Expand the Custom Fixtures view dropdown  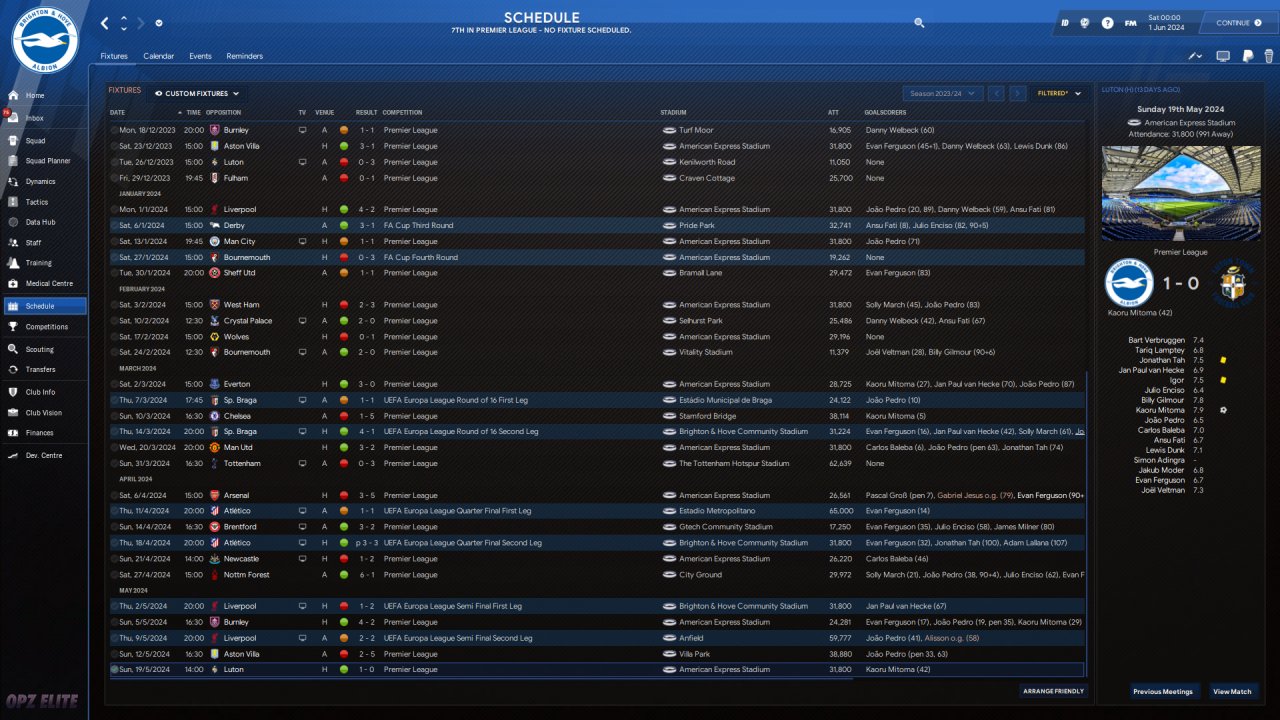198,93
